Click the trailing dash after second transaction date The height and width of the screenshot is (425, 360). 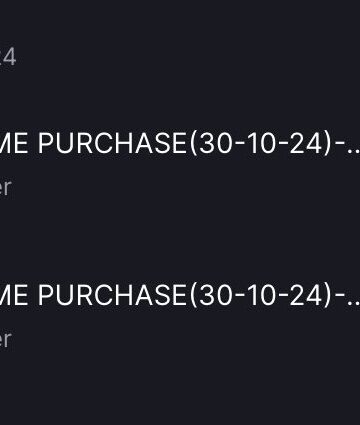click(x=339, y=296)
